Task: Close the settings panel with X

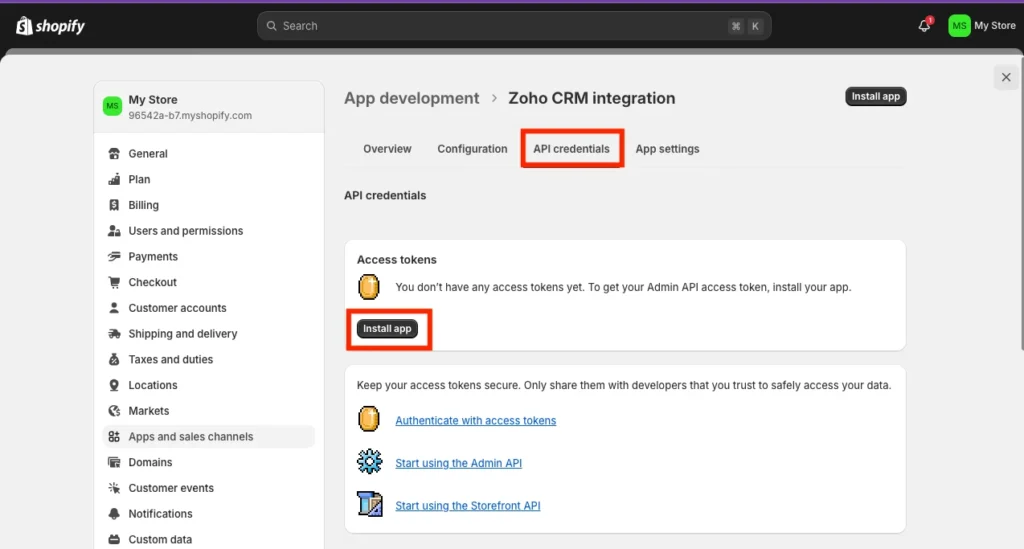Action: (x=1006, y=77)
